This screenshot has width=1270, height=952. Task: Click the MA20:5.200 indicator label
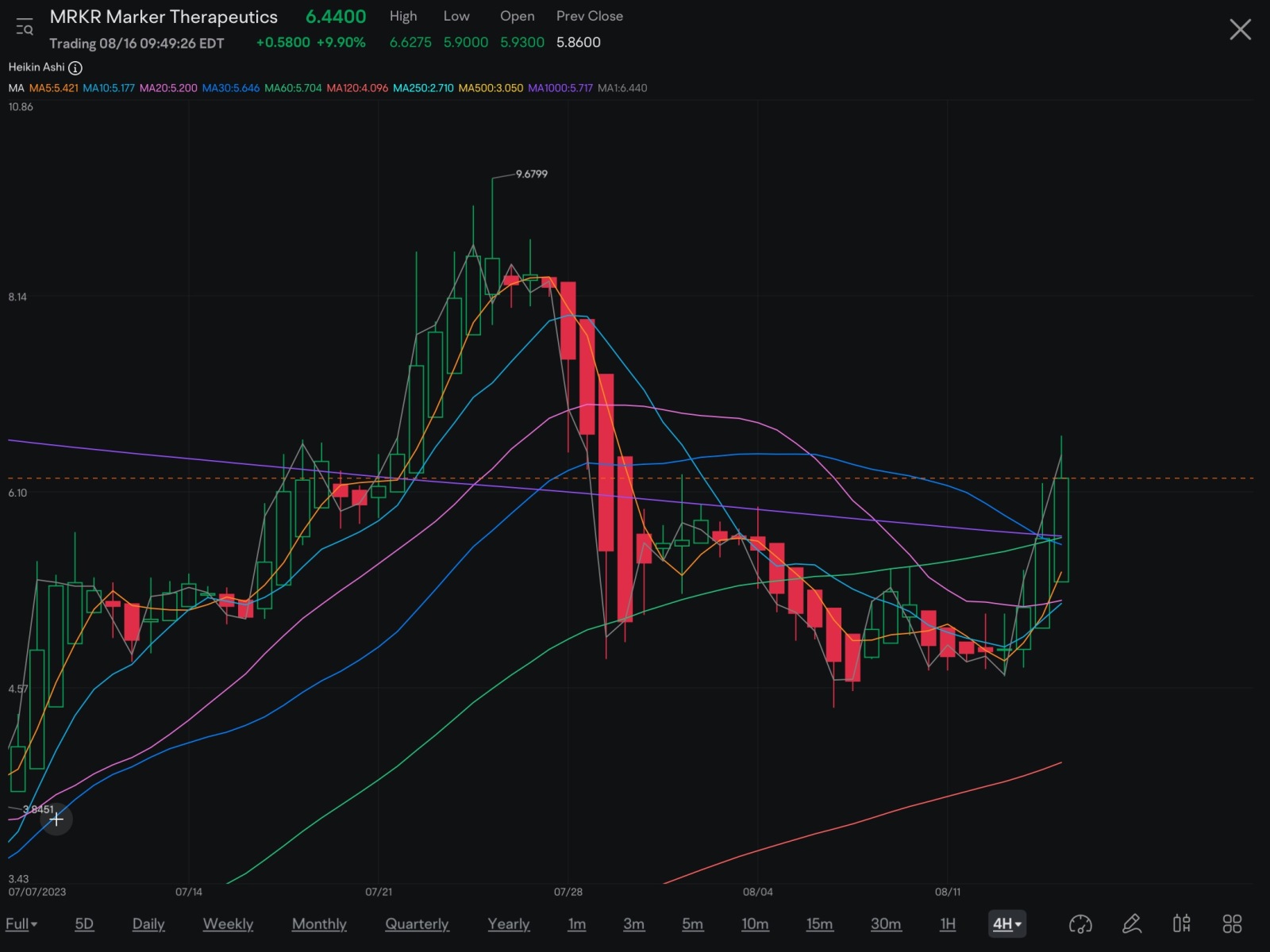[168, 88]
